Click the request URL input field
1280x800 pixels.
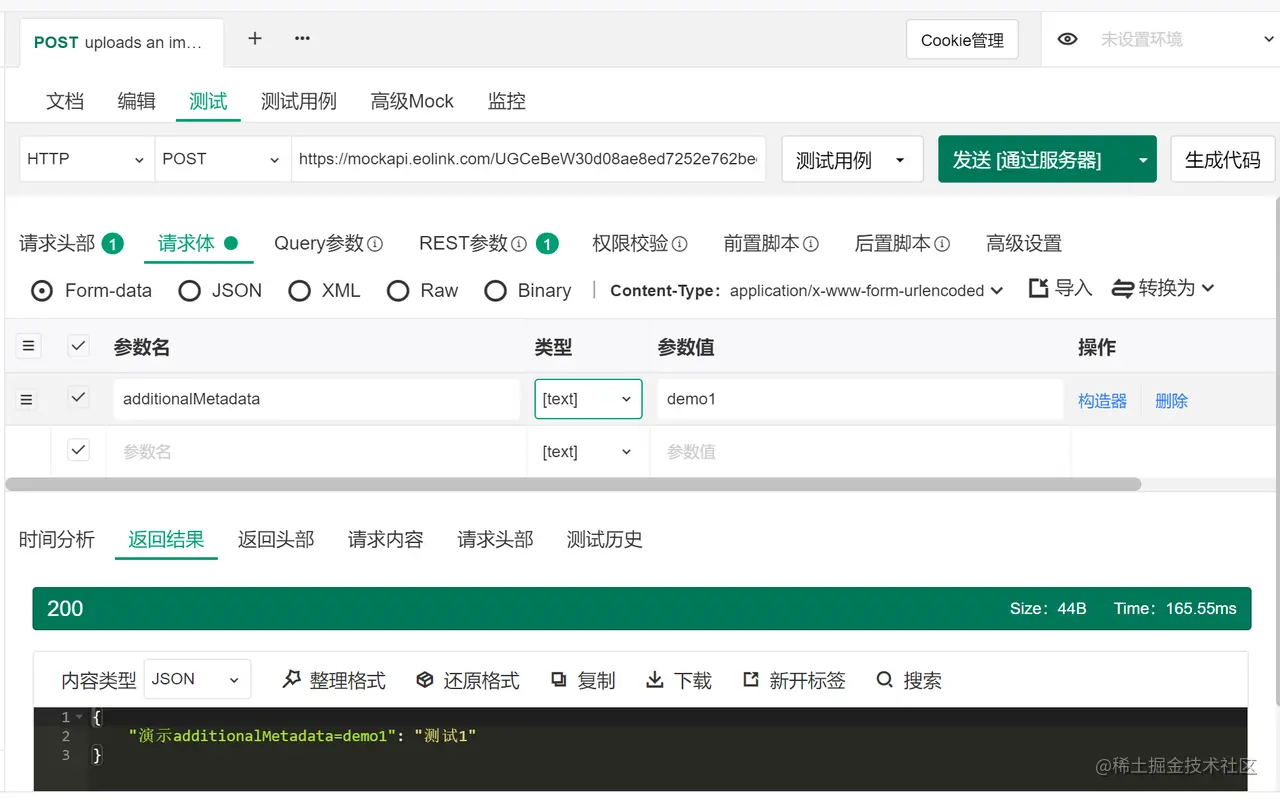coord(528,159)
